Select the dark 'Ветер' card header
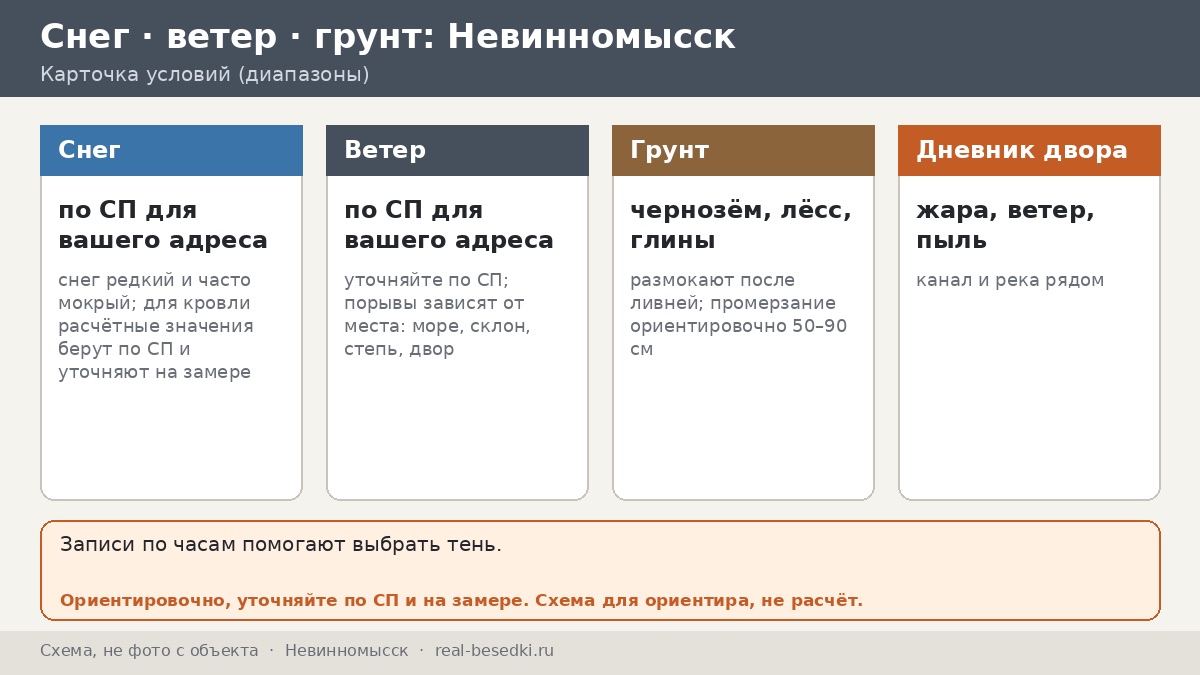The image size is (1200, 675). click(x=457, y=150)
